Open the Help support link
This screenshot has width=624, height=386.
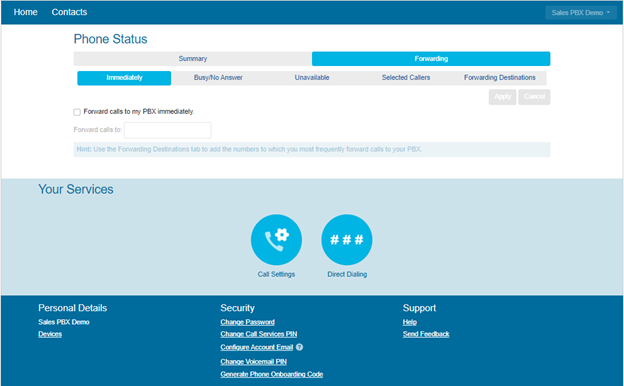point(410,322)
